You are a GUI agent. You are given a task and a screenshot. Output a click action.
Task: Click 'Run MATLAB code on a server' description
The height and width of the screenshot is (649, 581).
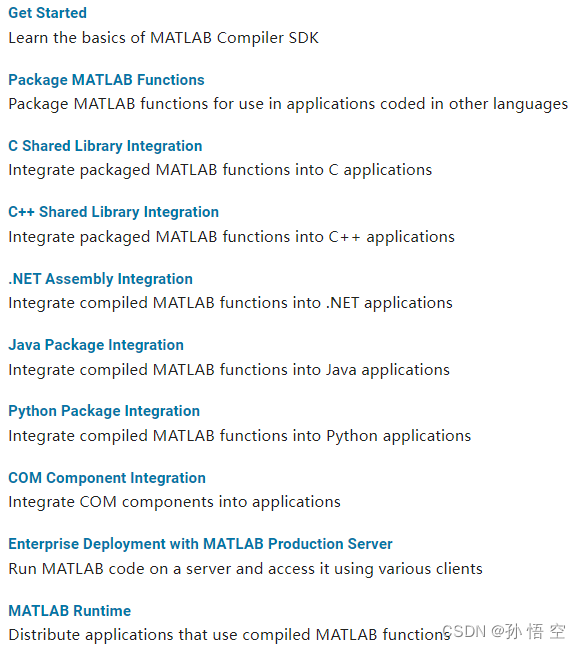(x=245, y=569)
